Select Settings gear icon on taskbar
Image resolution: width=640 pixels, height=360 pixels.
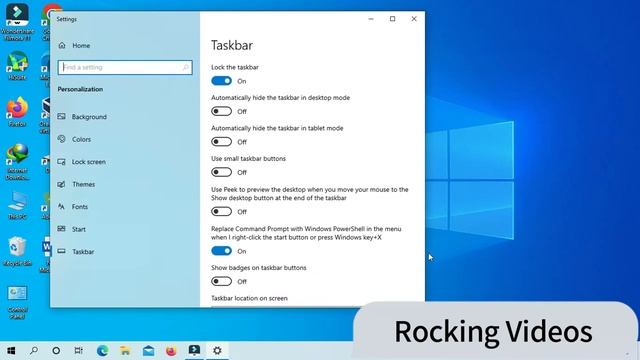[217, 351]
